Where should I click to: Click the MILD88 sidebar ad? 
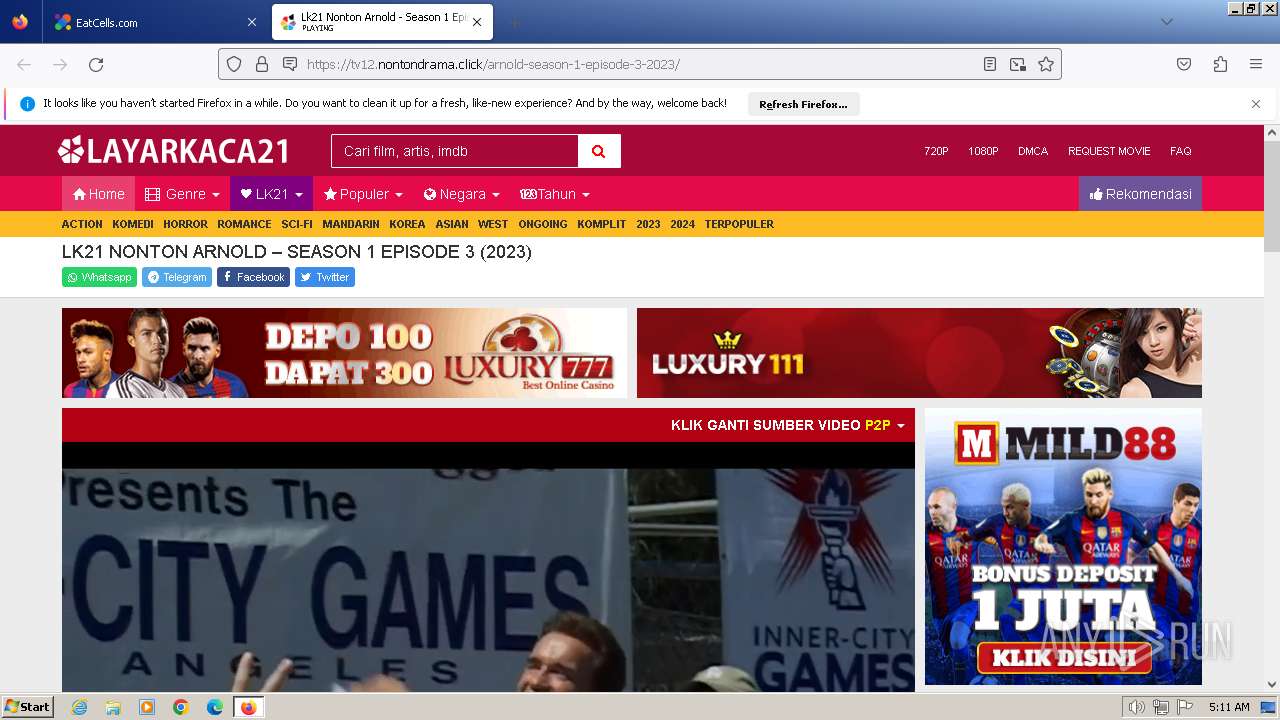pyautogui.click(x=1063, y=546)
